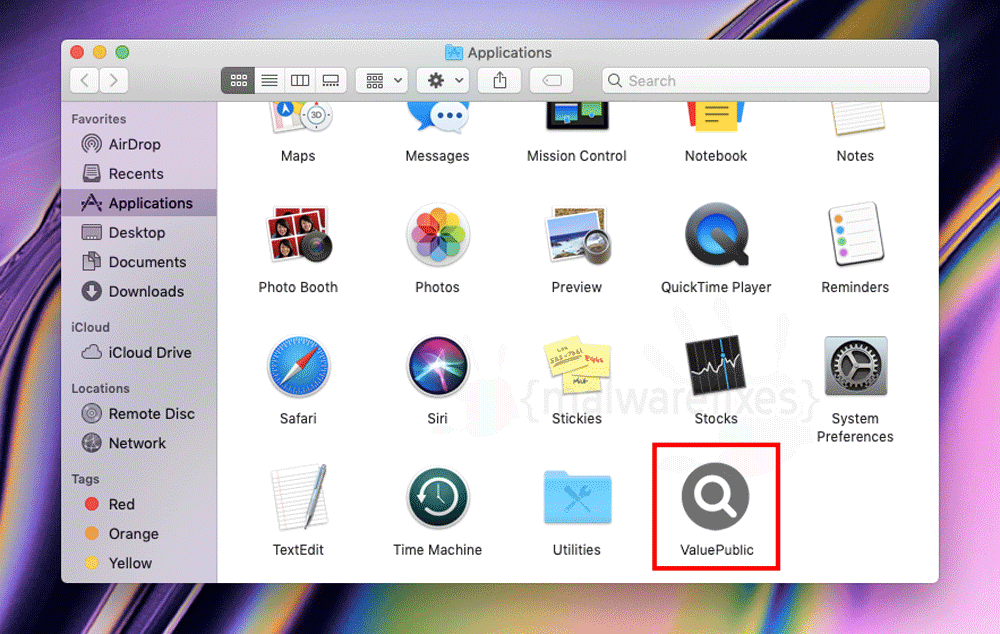Click the Safari compass icon
The width and height of the screenshot is (1000, 634).
pos(298,366)
